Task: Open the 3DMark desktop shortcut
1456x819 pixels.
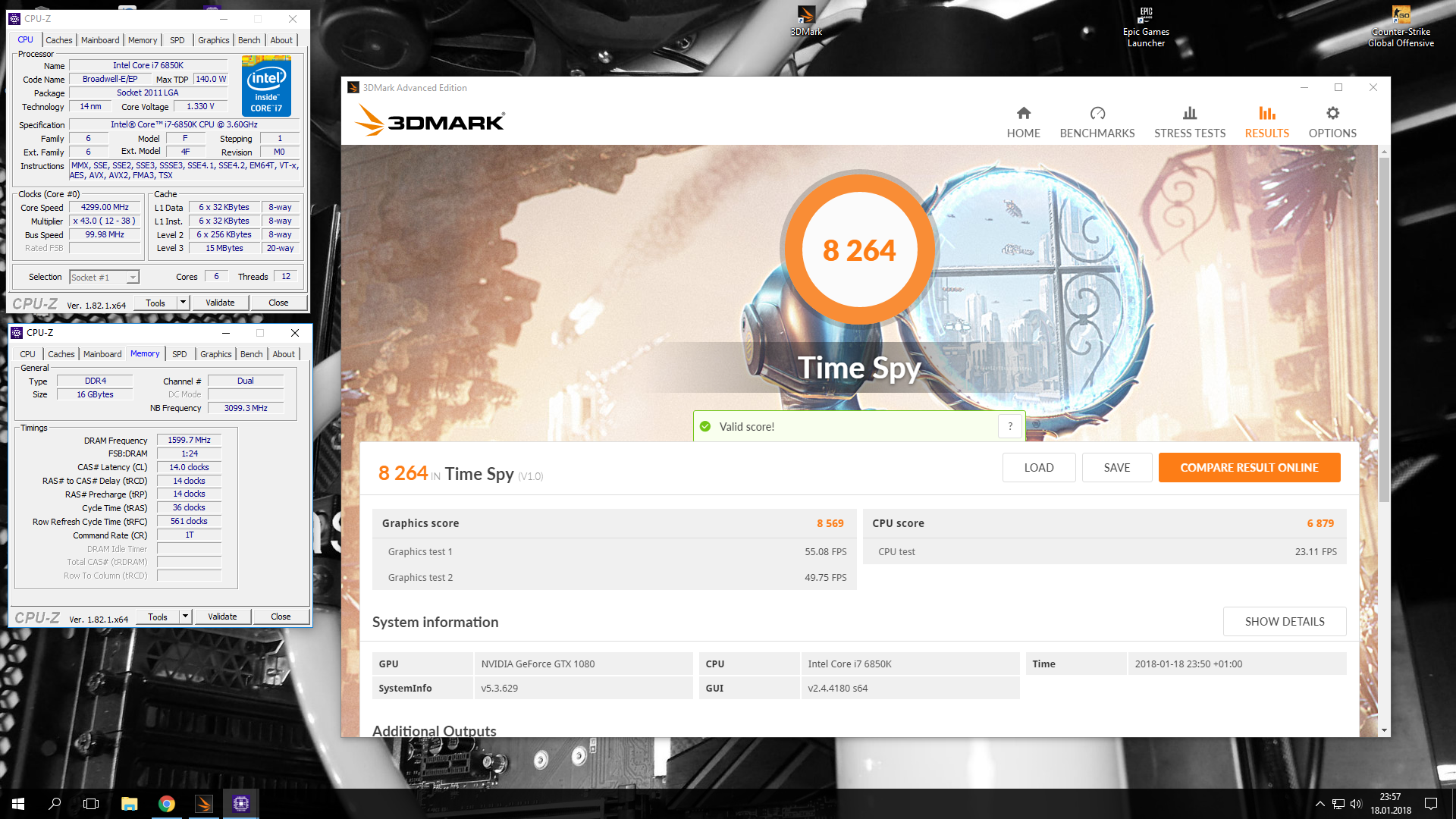Action: 806,21
